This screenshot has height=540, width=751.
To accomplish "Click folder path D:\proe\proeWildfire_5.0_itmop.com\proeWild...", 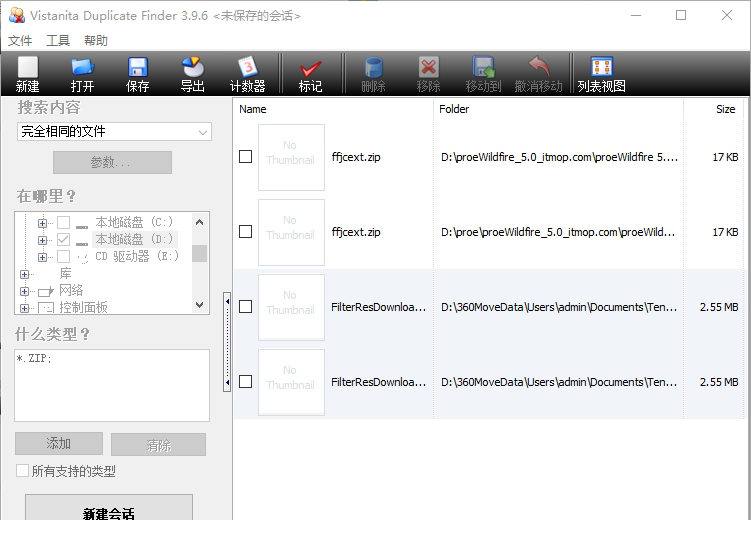I will 558,232.
